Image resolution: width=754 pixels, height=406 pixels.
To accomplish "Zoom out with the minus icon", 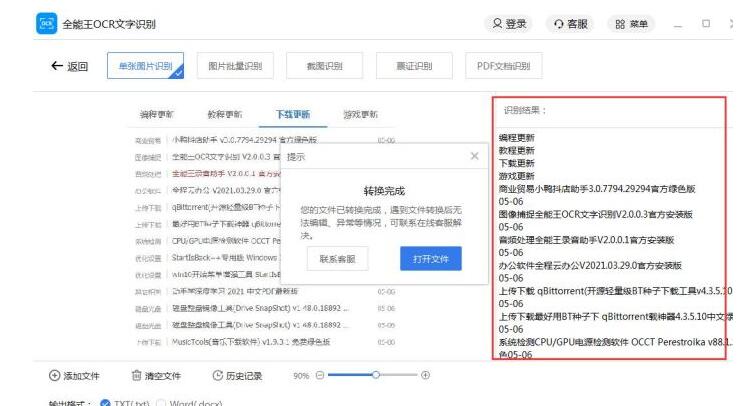I will [x=320, y=375].
